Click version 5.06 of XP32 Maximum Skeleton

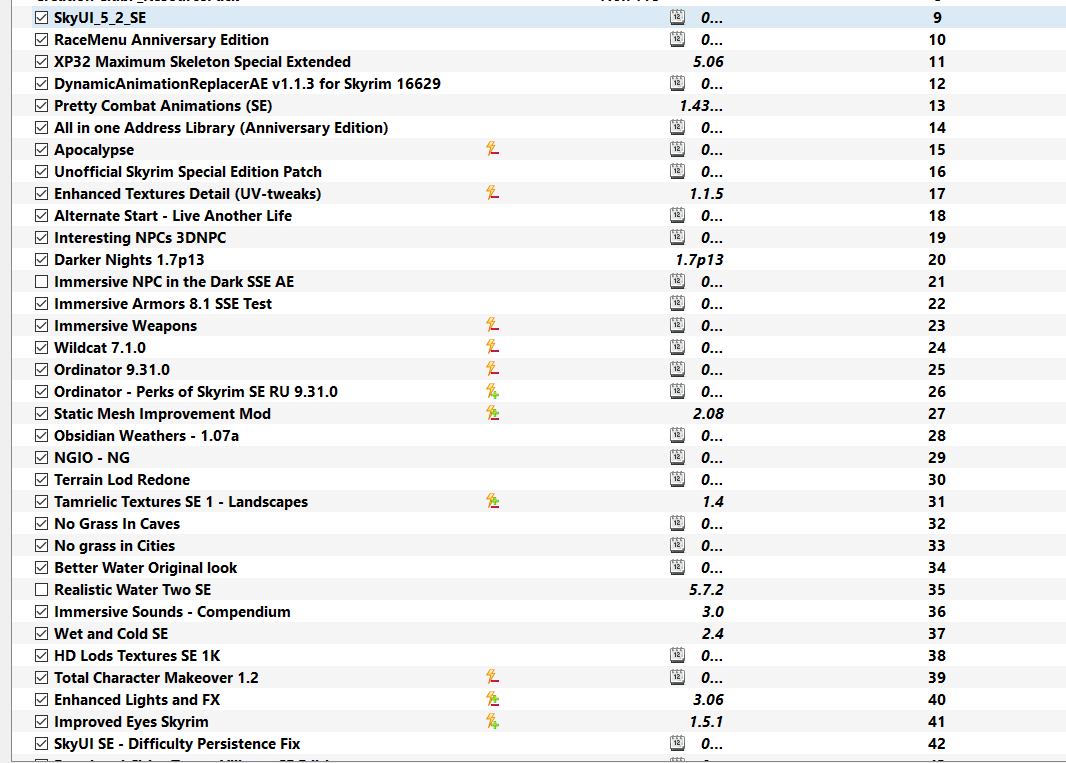[x=708, y=62]
